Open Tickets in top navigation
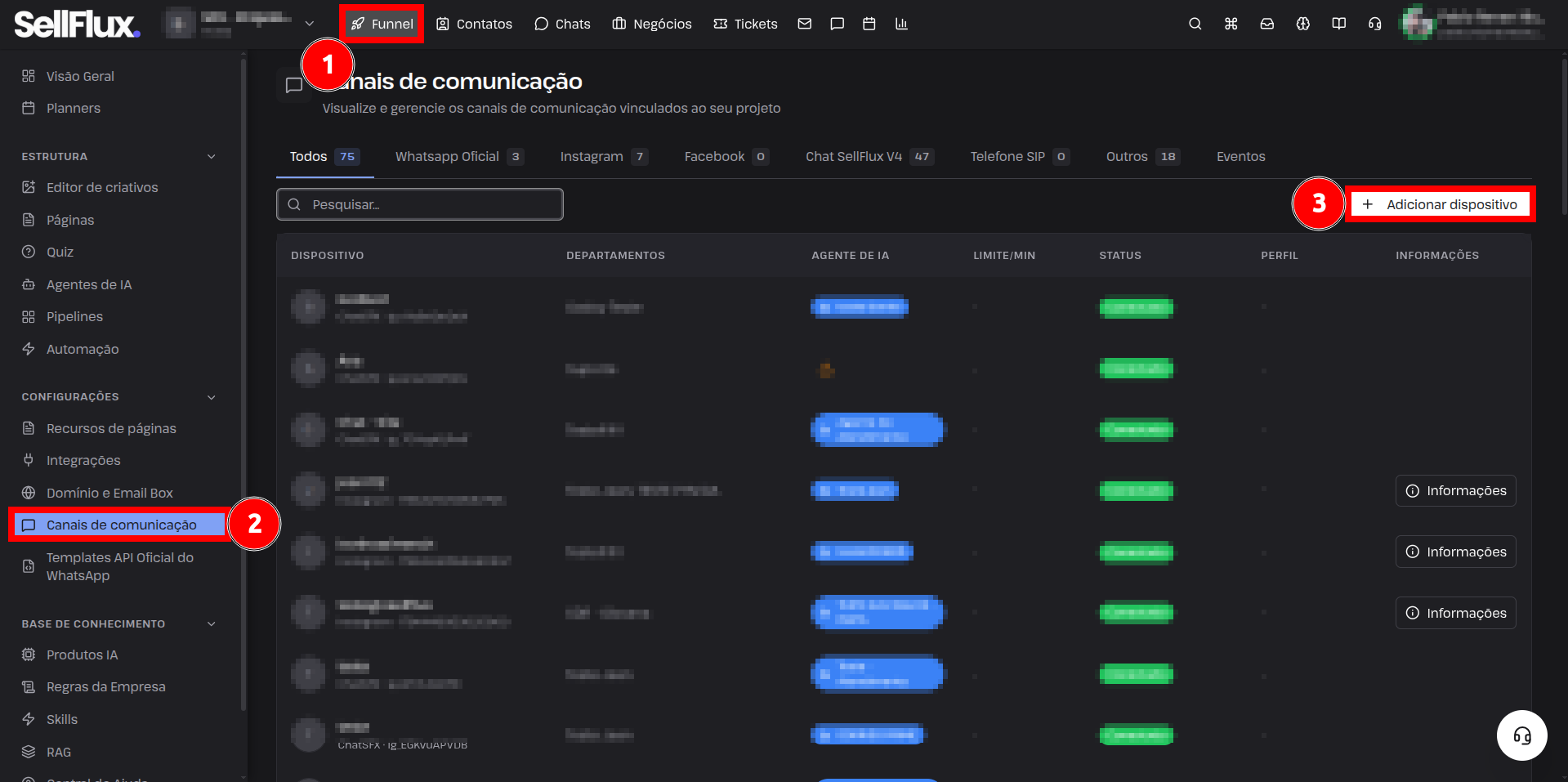The width and height of the screenshot is (1568, 782). tap(745, 24)
